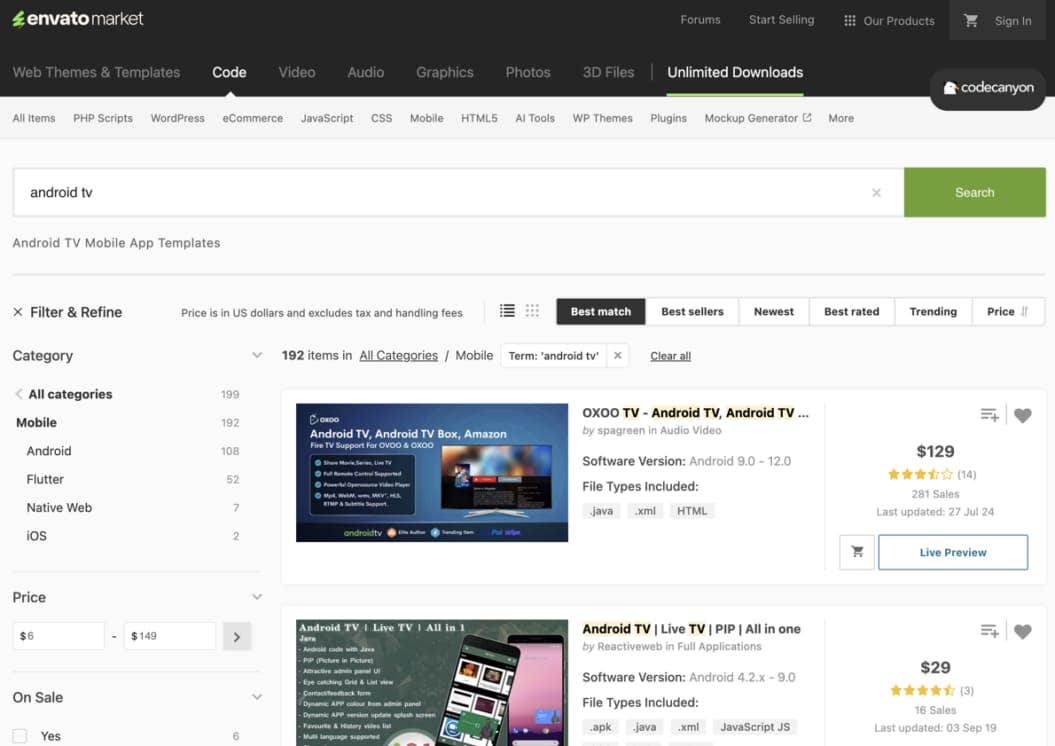Filter by Flutter category
The height and width of the screenshot is (746, 1055).
pyautogui.click(x=45, y=479)
